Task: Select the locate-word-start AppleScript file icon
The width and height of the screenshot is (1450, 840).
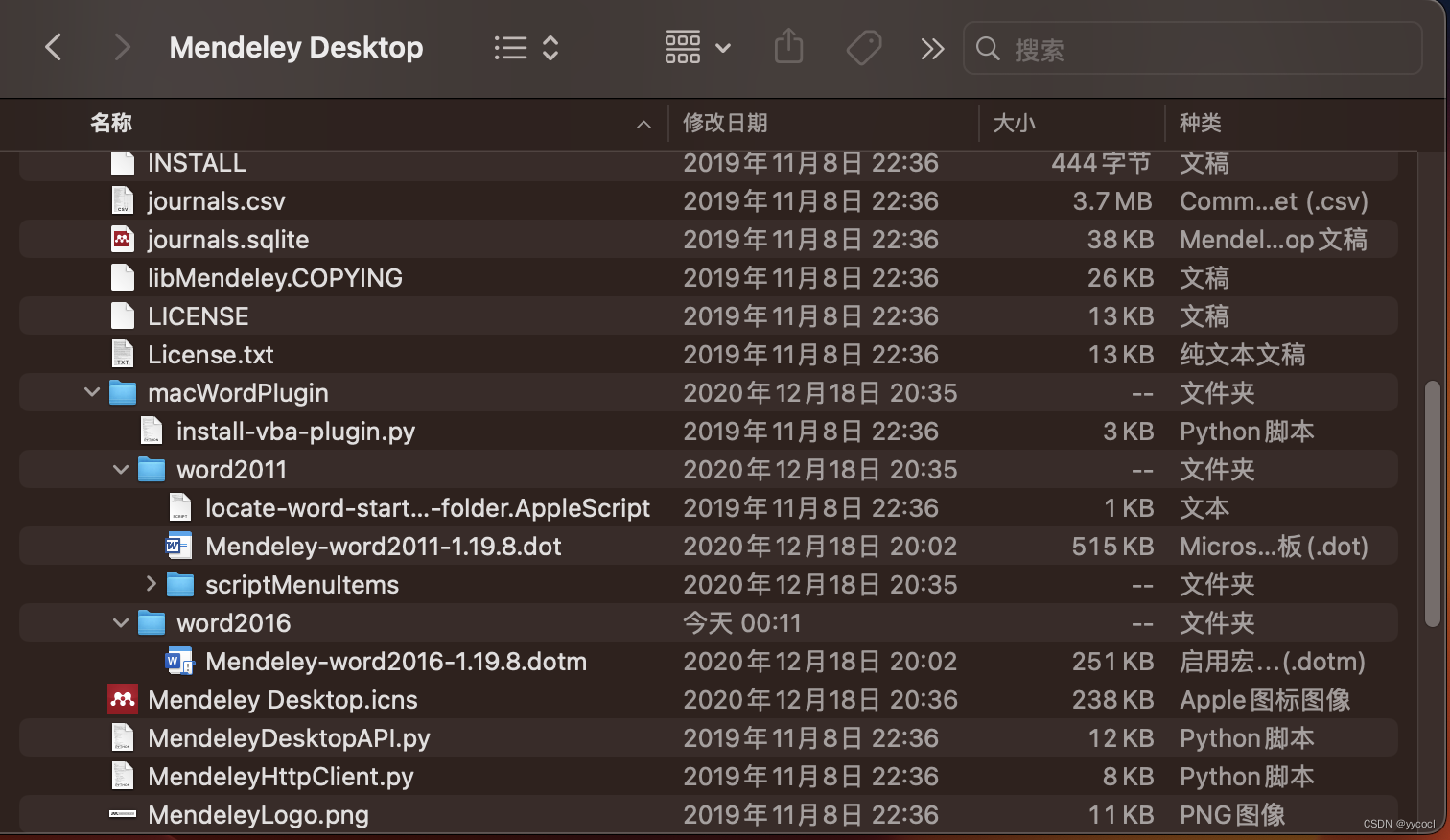Action: (180, 507)
